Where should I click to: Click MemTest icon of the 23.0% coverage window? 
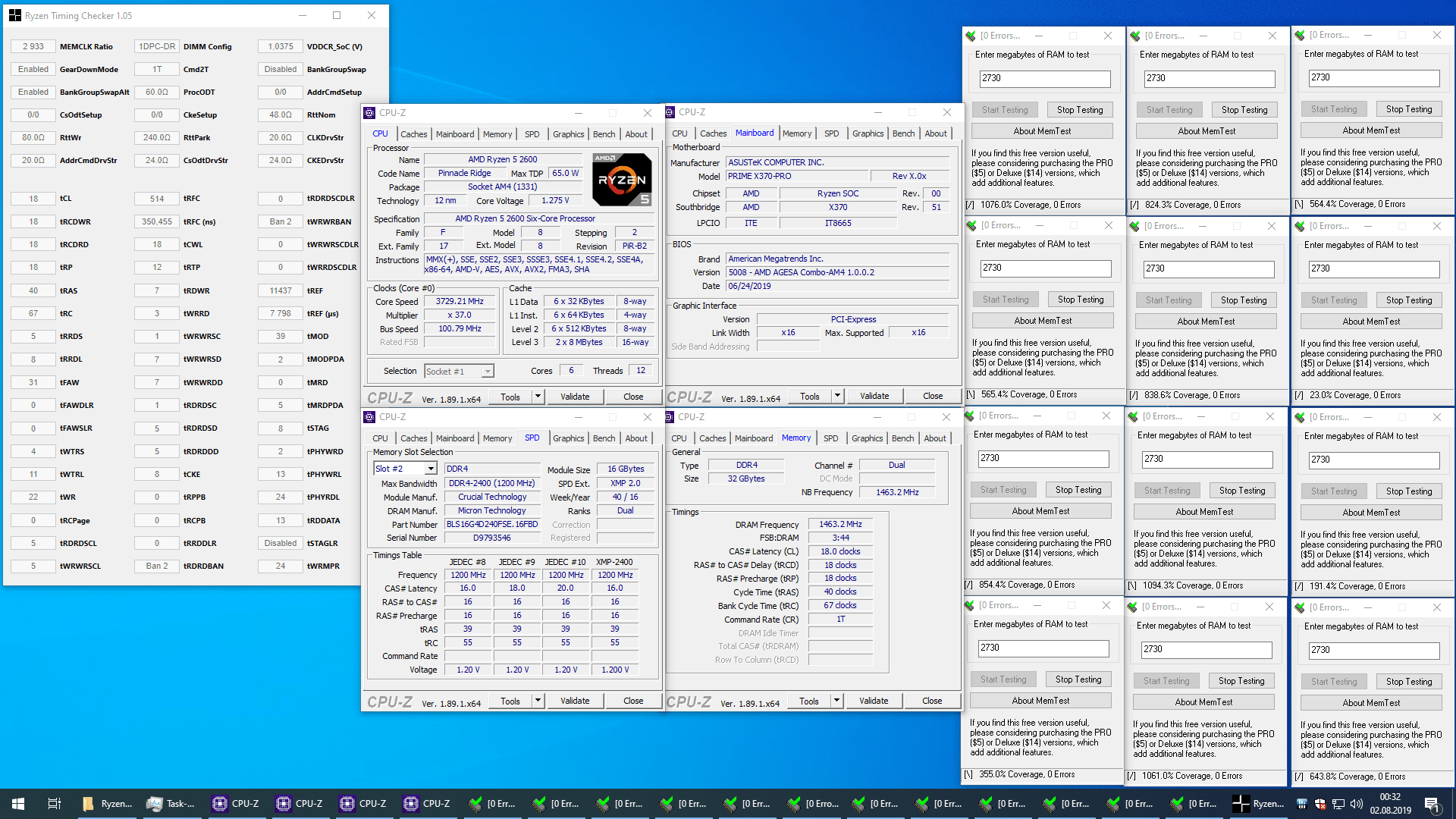1300,226
